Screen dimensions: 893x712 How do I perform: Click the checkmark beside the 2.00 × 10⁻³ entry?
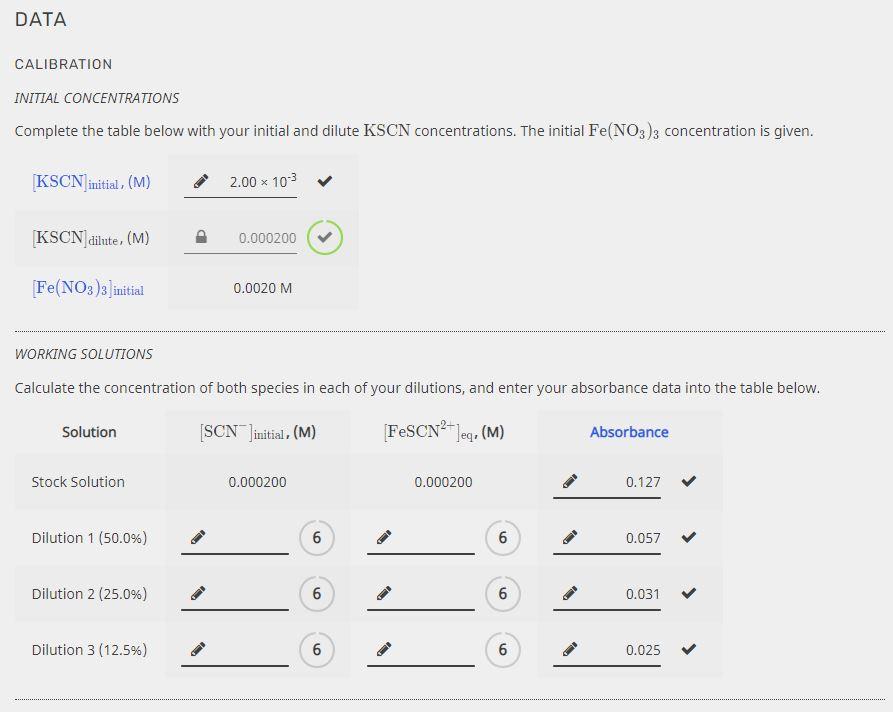(x=323, y=181)
